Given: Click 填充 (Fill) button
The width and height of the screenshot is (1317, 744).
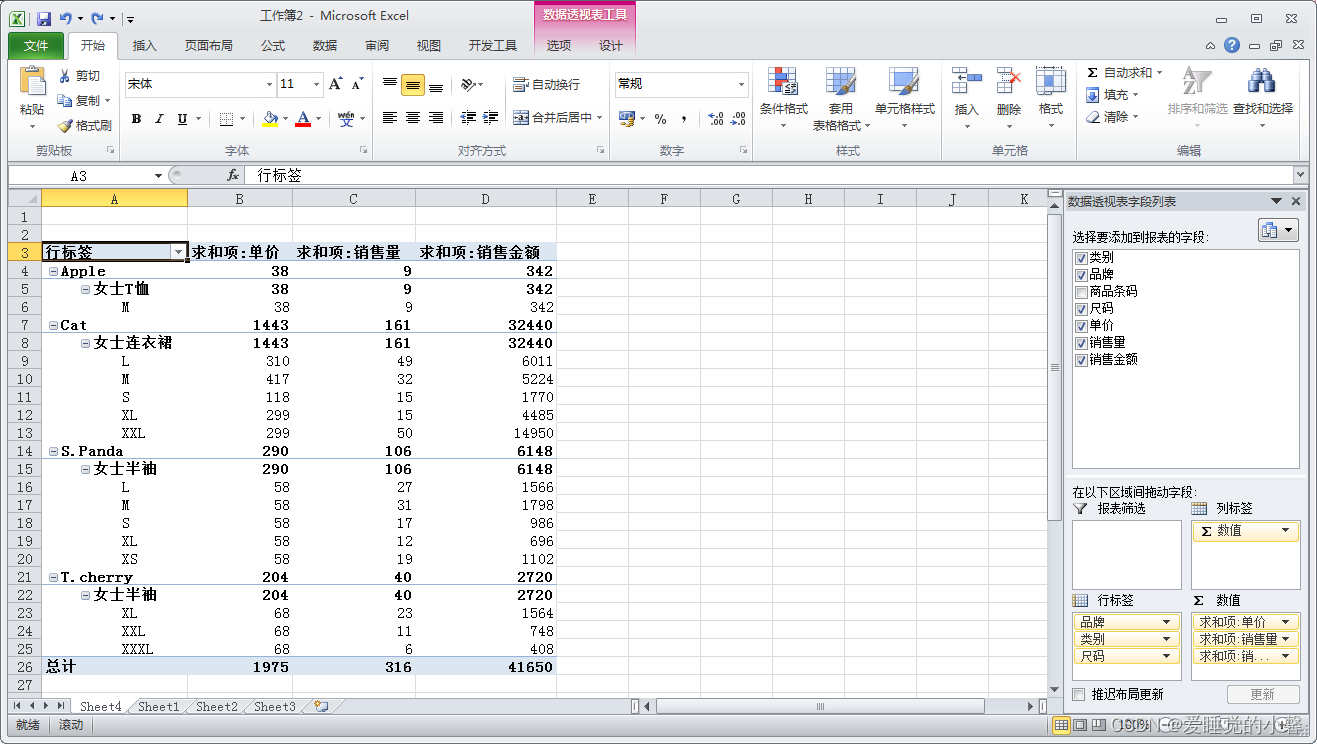Looking at the screenshot, I should 1113,95.
